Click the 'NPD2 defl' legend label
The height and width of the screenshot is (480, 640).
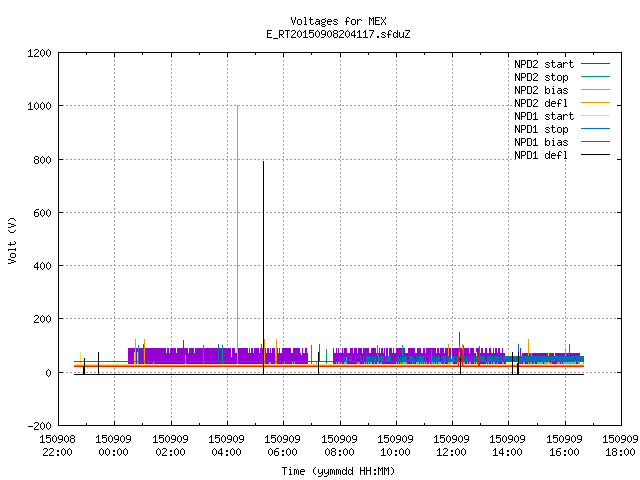point(541,103)
